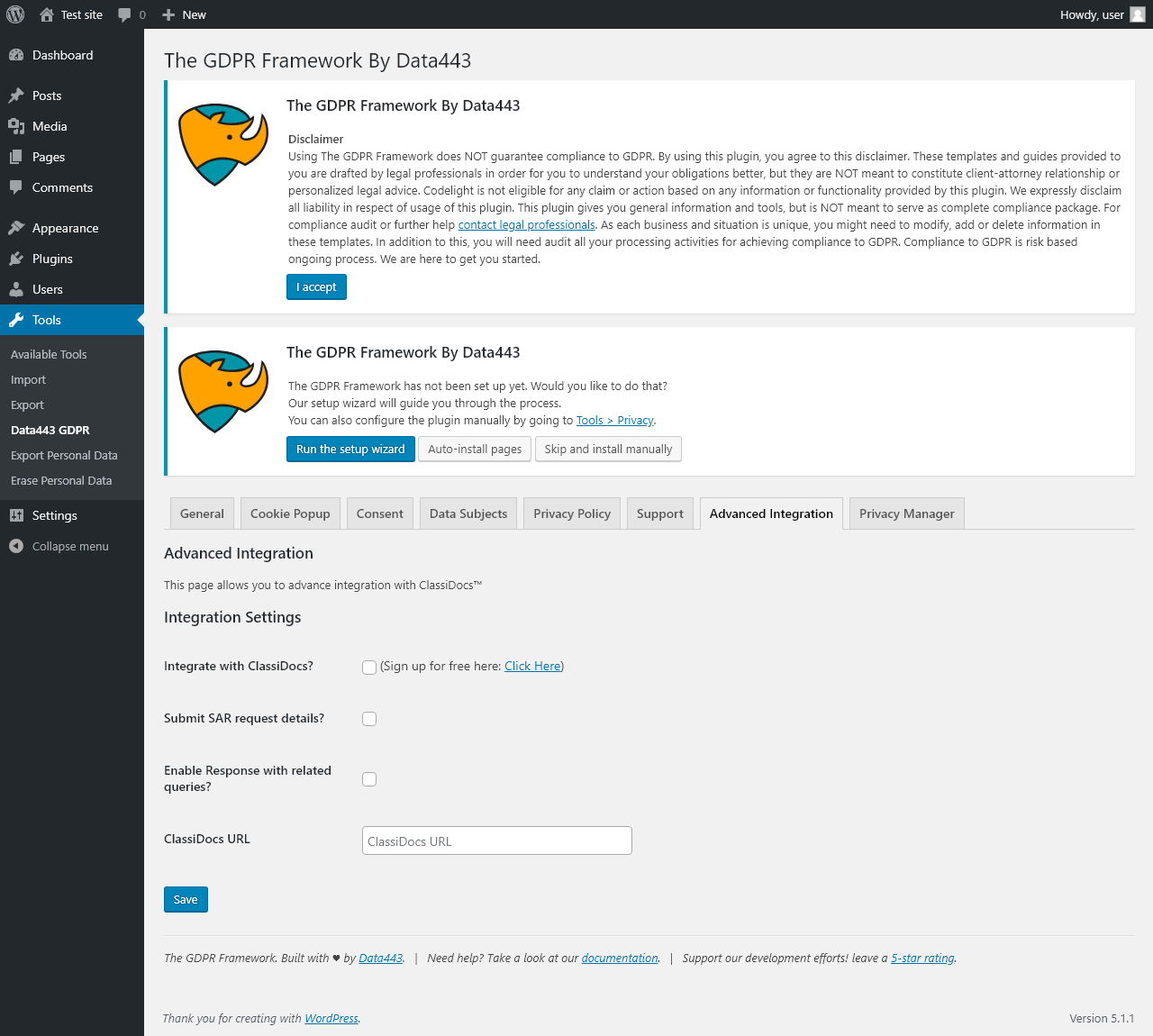Open the Privacy Manager tab
The width and height of the screenshot is (1153, 1036).
click(906, 513)
